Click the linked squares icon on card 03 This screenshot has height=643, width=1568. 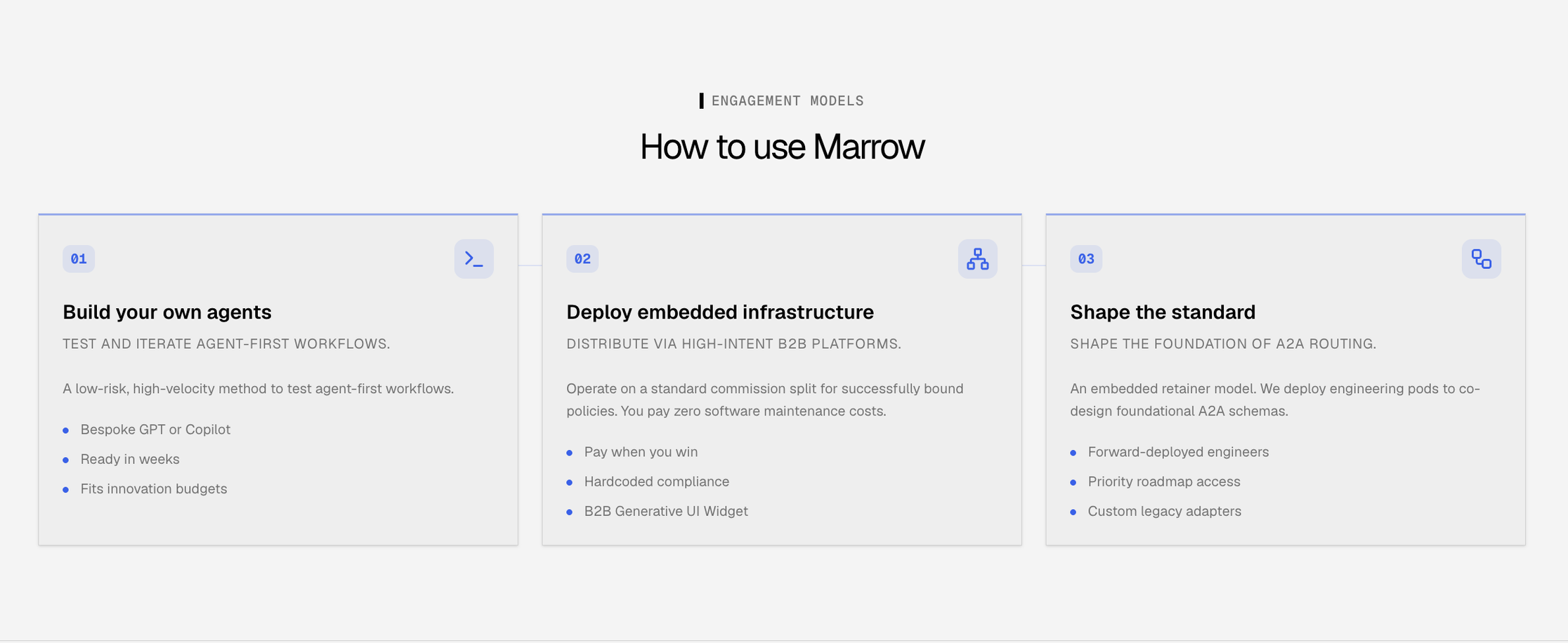tap(1482, 259)
